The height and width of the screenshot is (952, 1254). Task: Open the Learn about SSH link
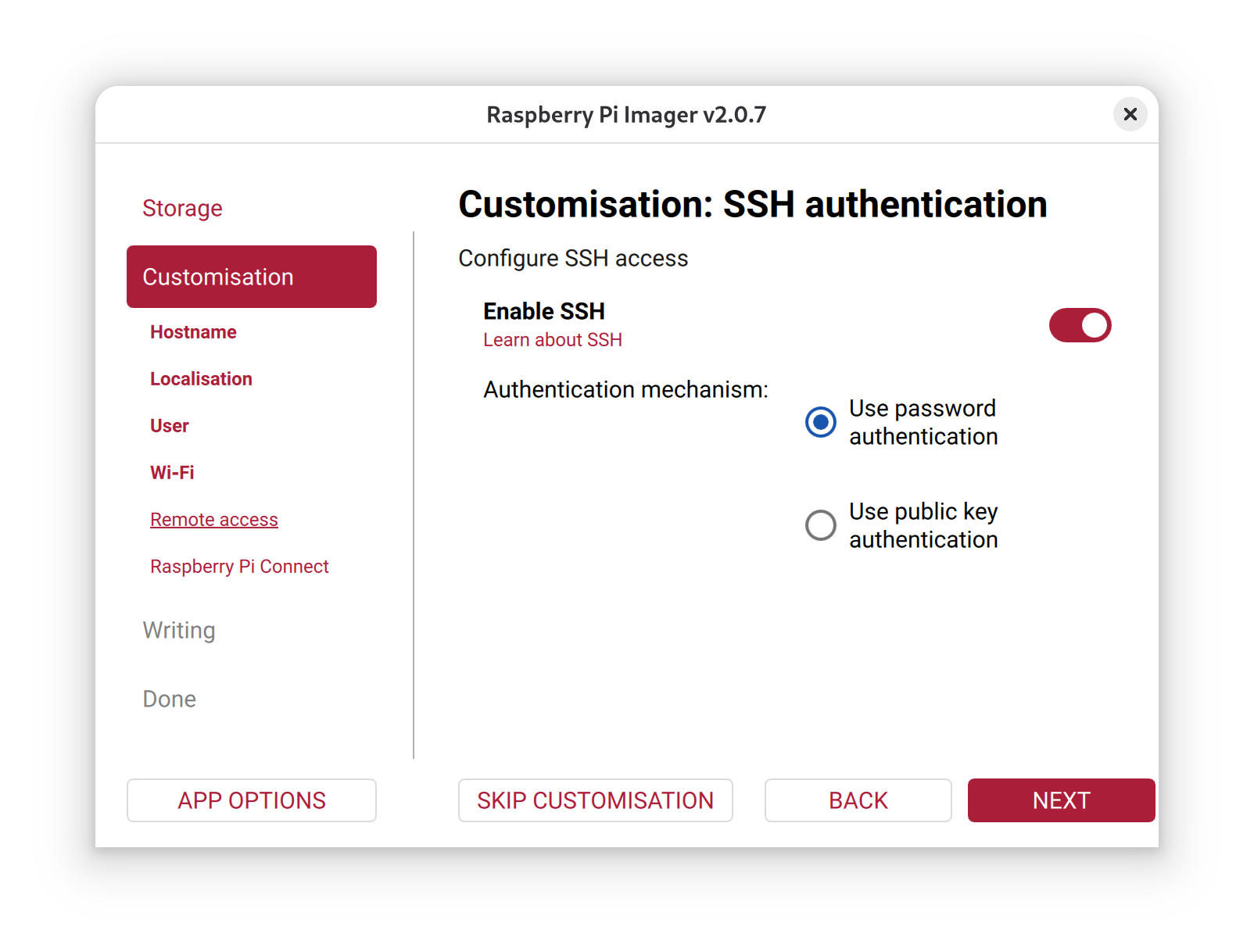(553, 340)
